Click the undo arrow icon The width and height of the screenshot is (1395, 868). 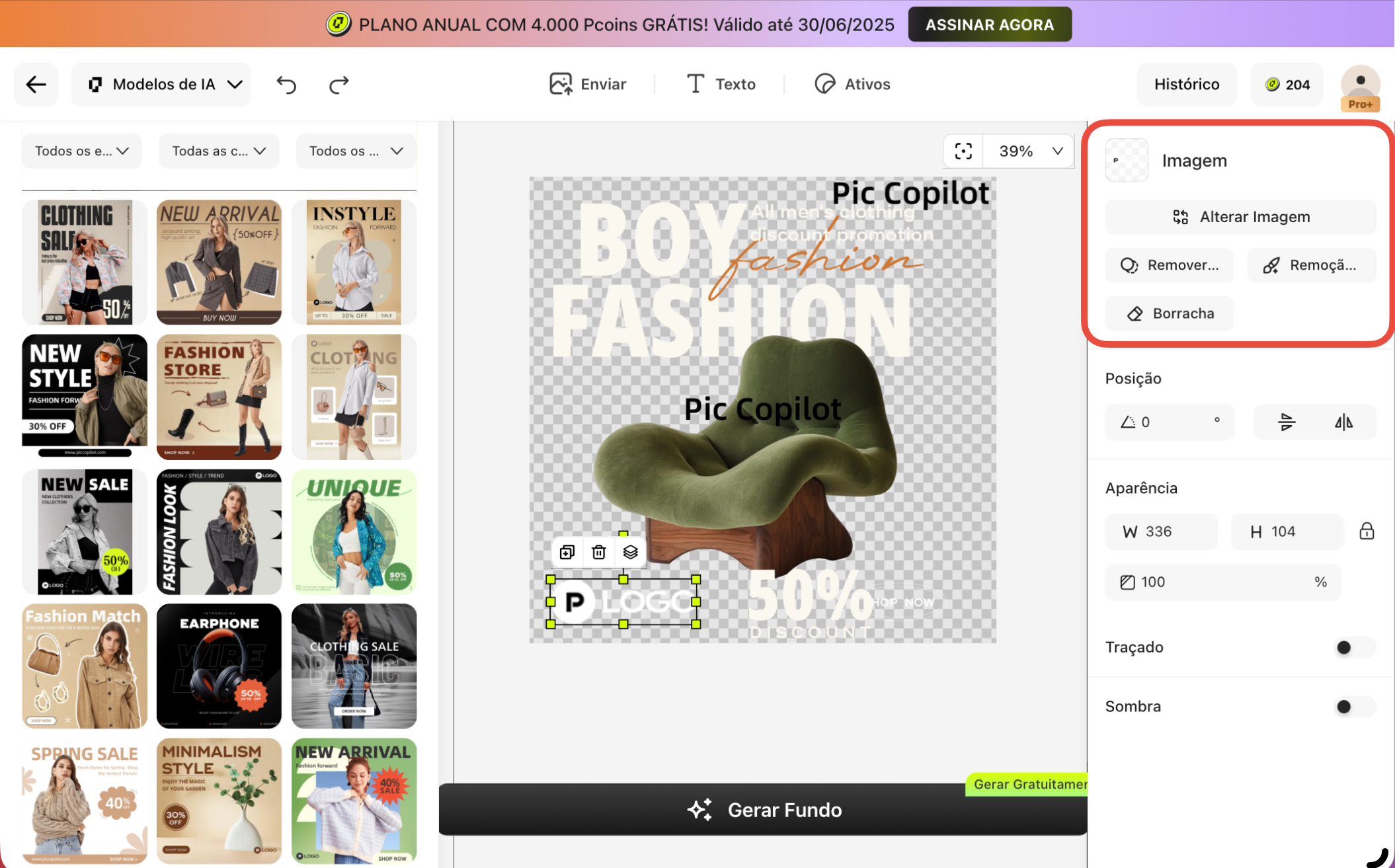point(286,85)
